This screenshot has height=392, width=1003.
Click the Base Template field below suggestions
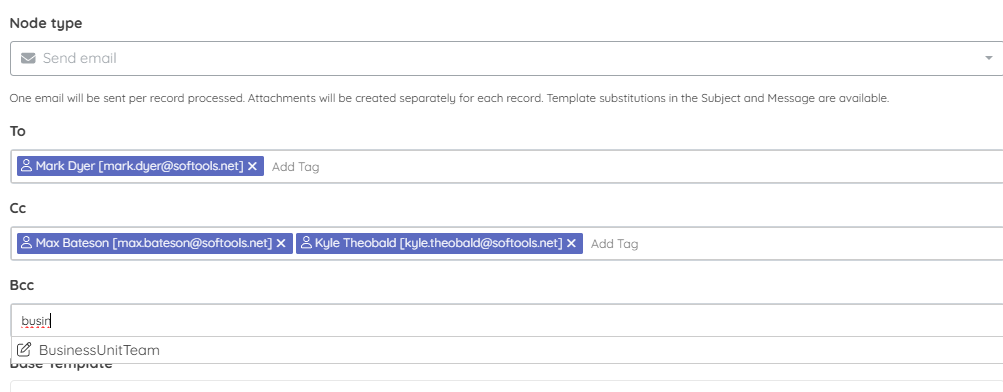coord(507,386)
